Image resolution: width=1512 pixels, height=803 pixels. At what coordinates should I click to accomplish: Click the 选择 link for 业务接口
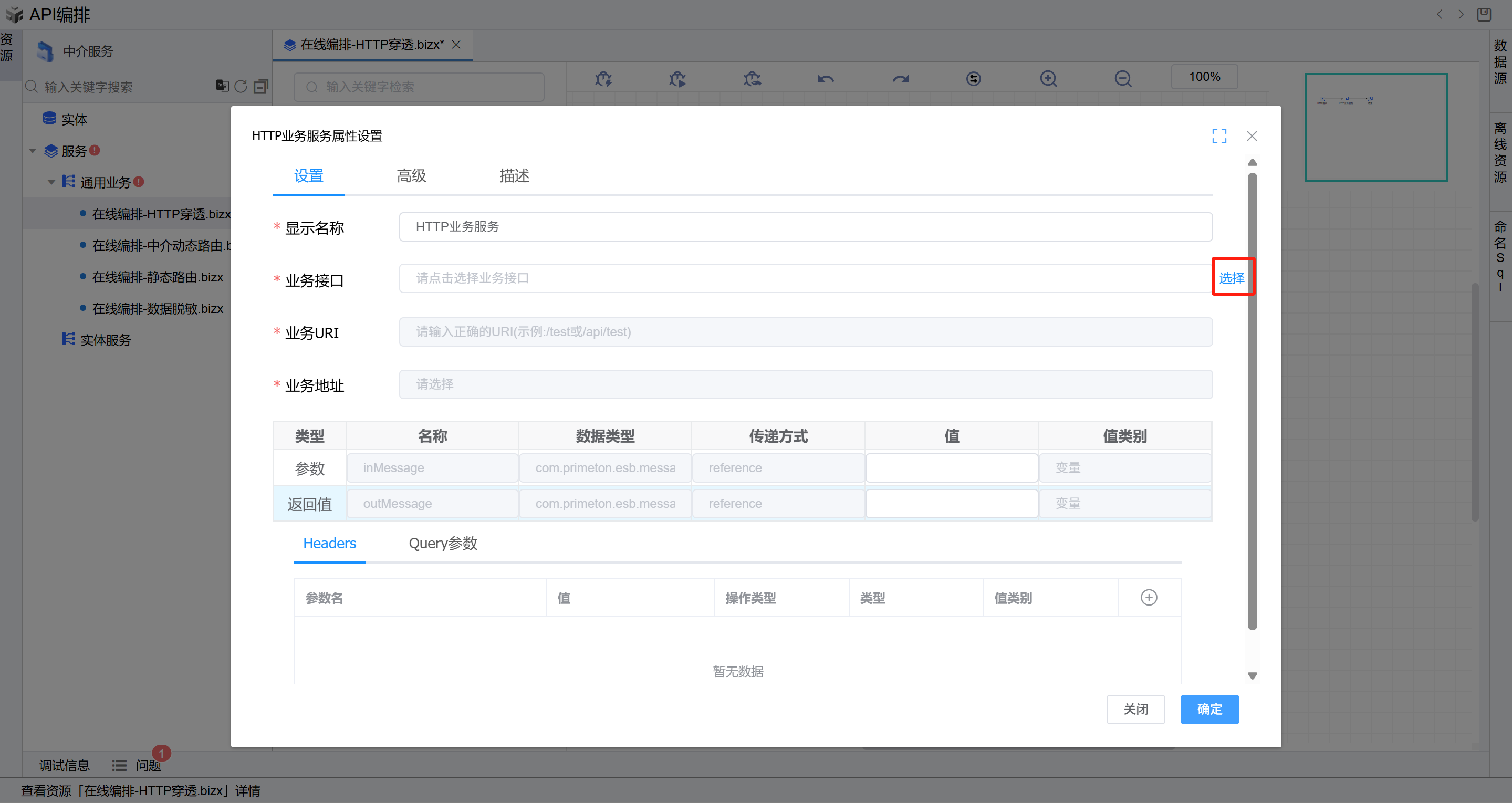1232,278
